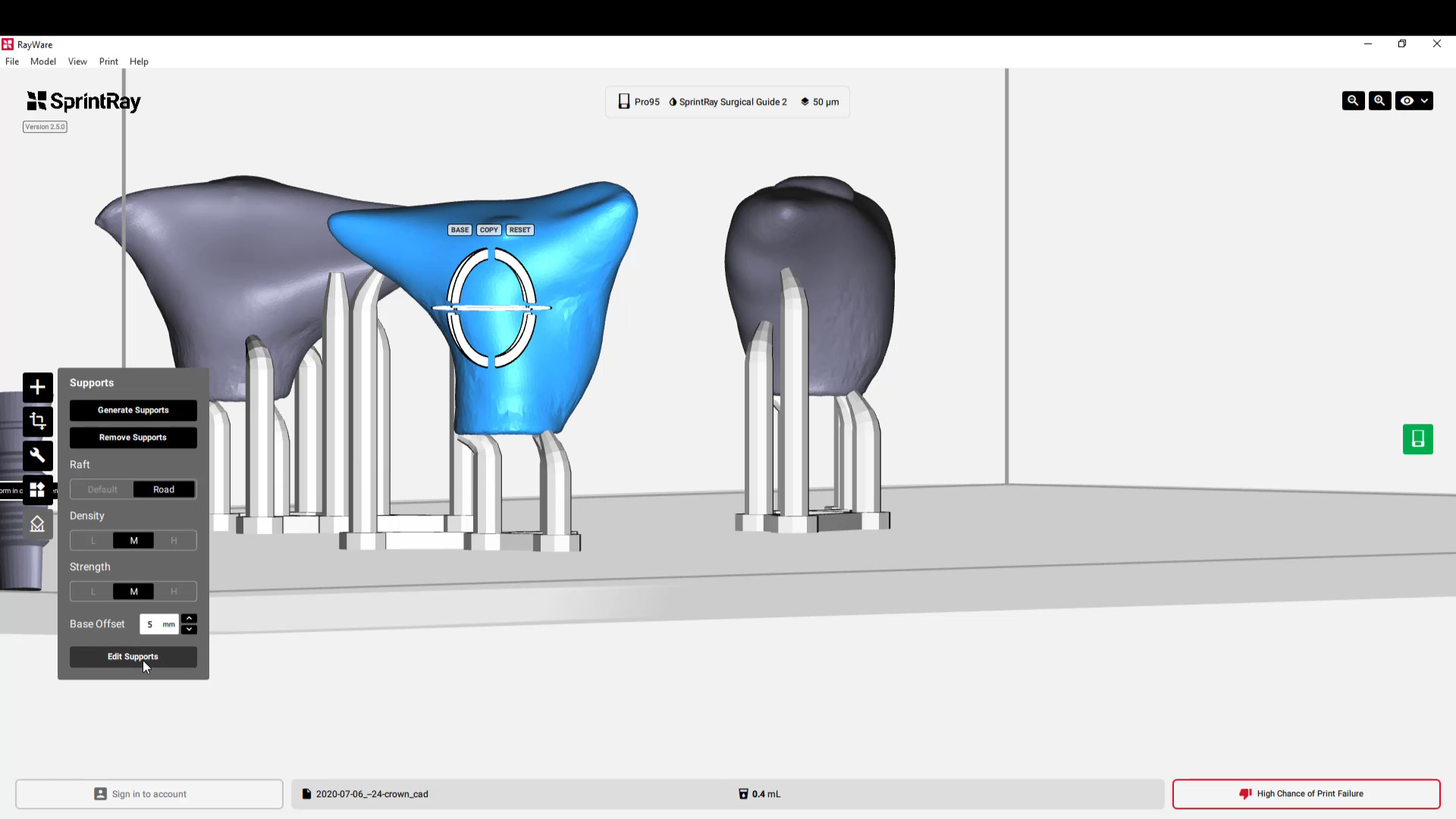Image resolution: width=1456 pixels, height=819 pixels.
Task: Click the add model plus icon
Action: point(37,388)
